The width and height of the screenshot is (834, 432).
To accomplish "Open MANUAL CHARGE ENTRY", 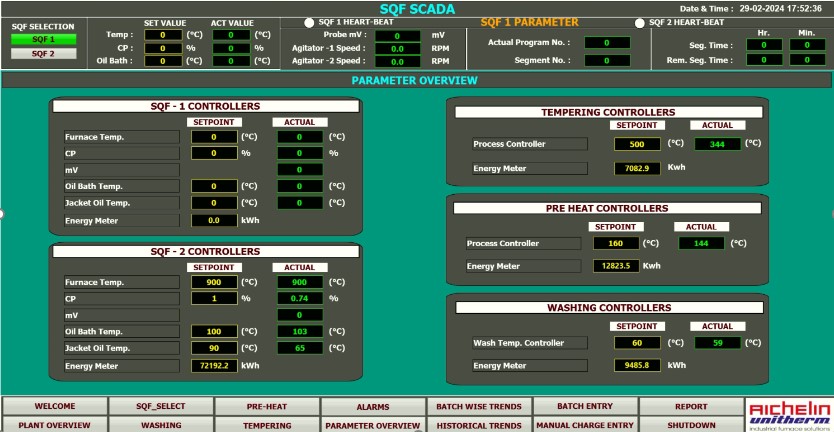I will point(585,425).
